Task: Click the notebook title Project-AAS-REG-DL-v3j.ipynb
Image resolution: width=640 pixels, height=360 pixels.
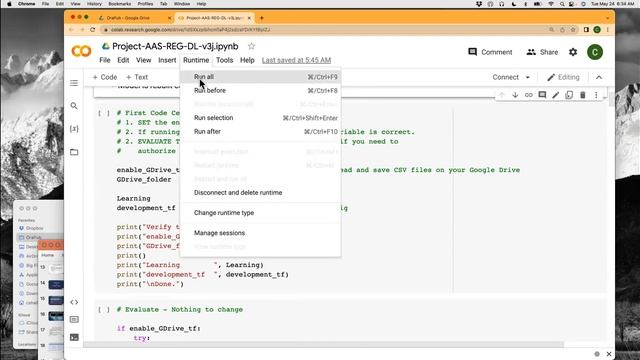Action: [x=175, y=47]
